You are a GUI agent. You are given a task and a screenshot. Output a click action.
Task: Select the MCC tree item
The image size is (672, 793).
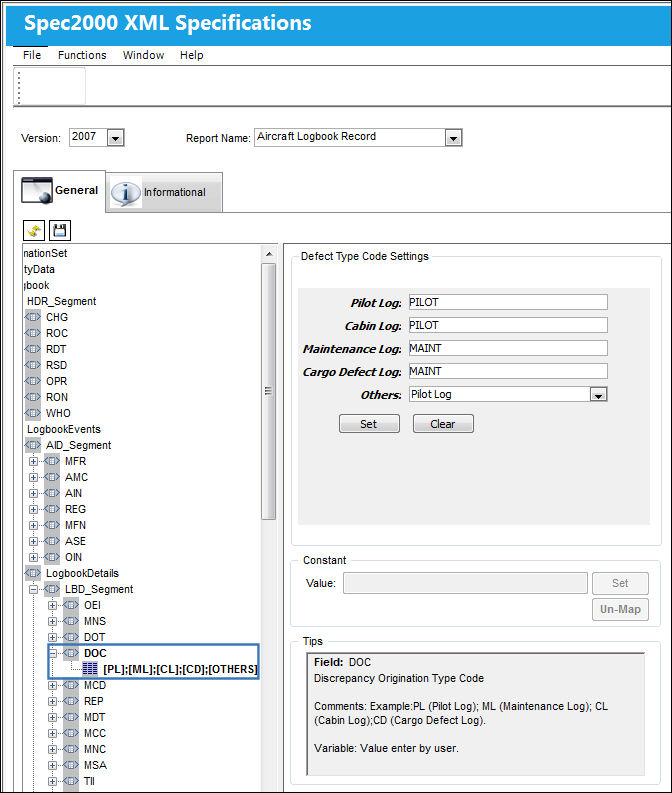(95, 733)
